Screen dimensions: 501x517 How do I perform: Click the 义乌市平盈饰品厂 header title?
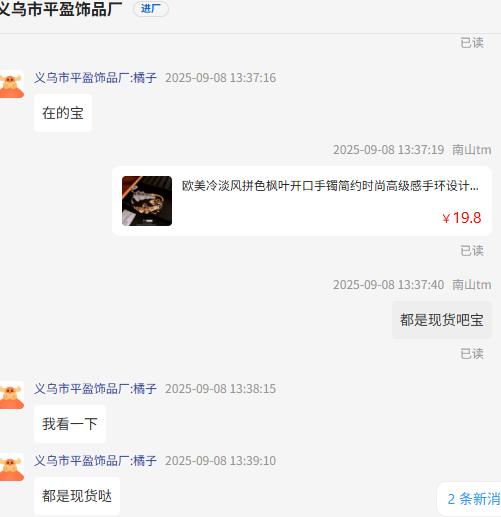[x=61, y=9]
